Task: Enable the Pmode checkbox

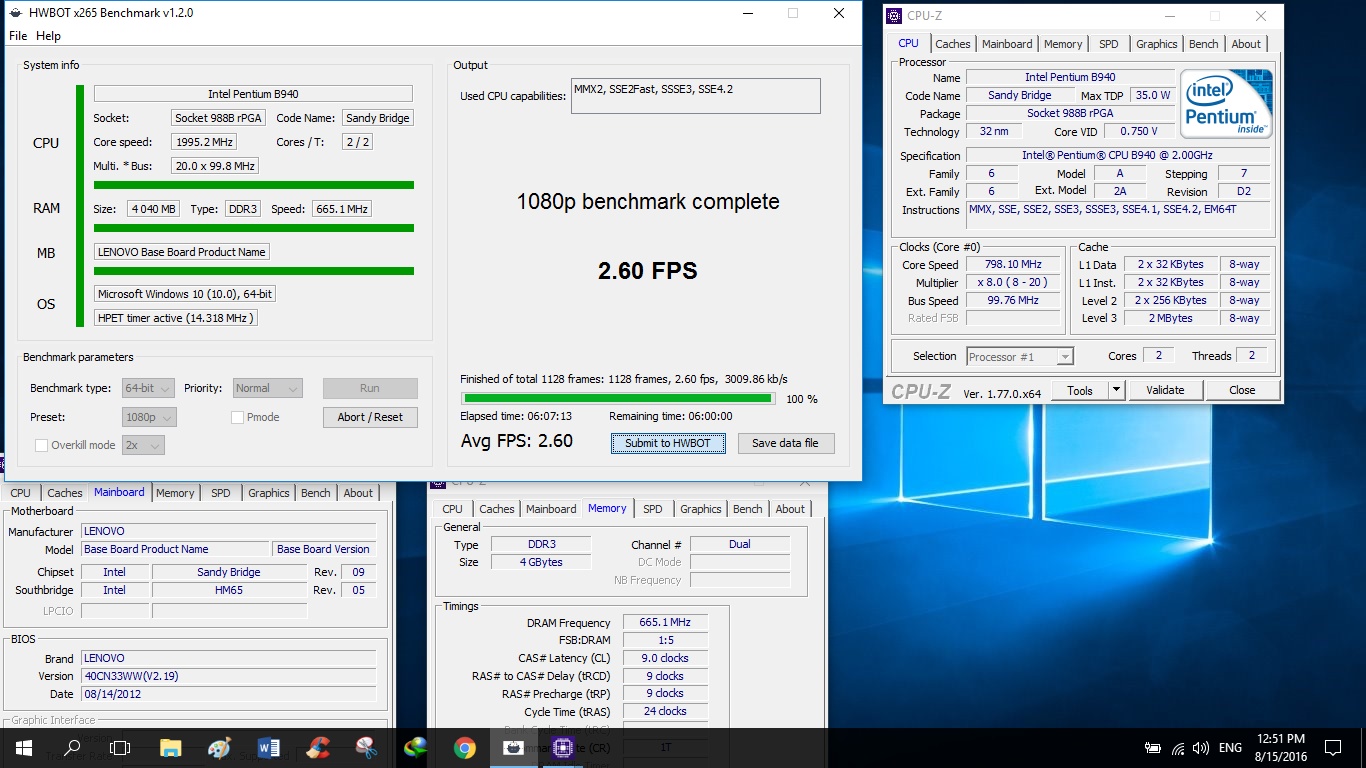Action: pyautogui.click(x=237, y=417)
